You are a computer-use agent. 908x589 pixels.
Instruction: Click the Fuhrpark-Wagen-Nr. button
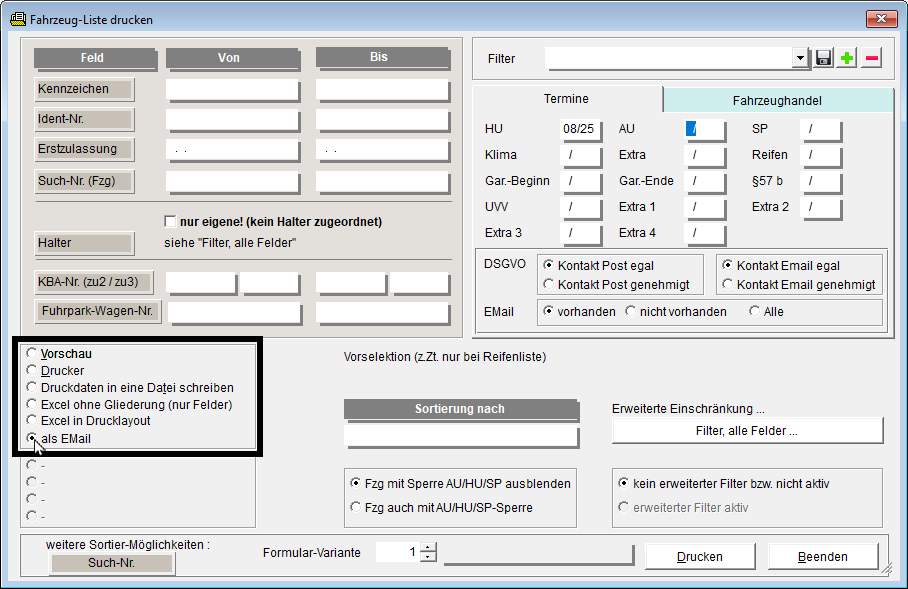(x=98, y=311)
